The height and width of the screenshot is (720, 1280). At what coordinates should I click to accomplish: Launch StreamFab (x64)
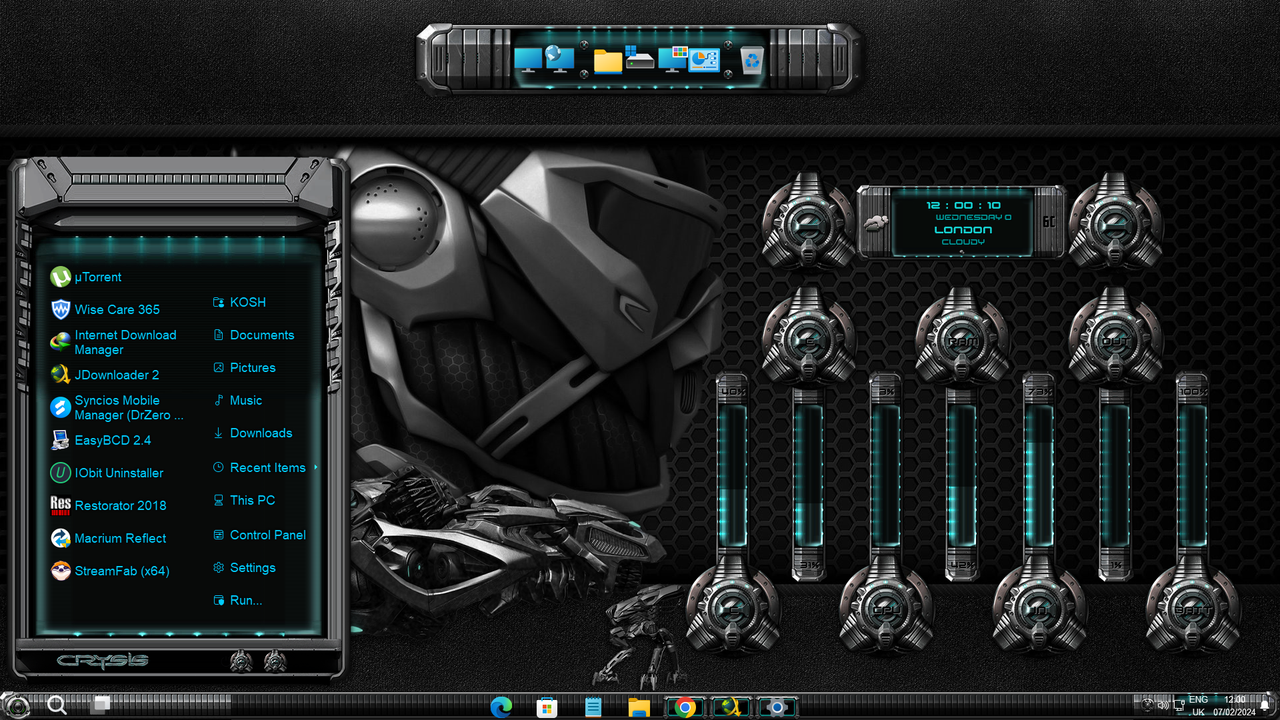[110, 571]
